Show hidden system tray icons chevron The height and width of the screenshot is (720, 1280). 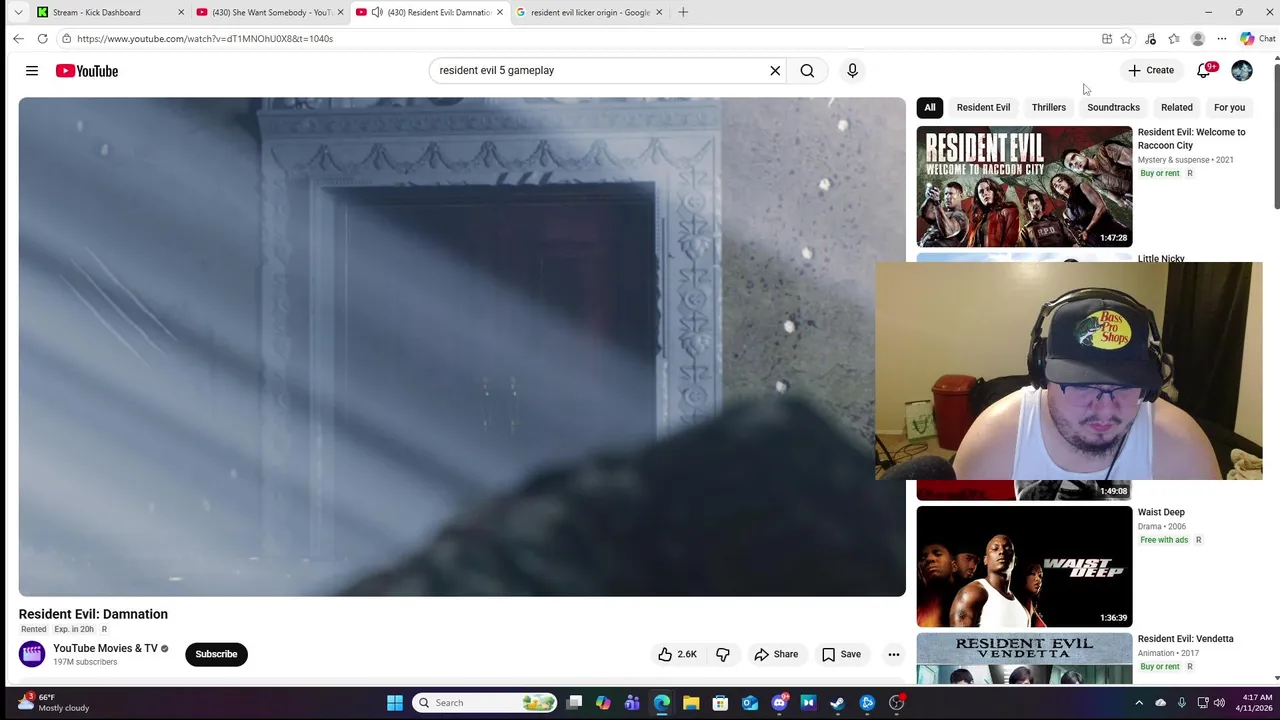tap(1139, 703)
